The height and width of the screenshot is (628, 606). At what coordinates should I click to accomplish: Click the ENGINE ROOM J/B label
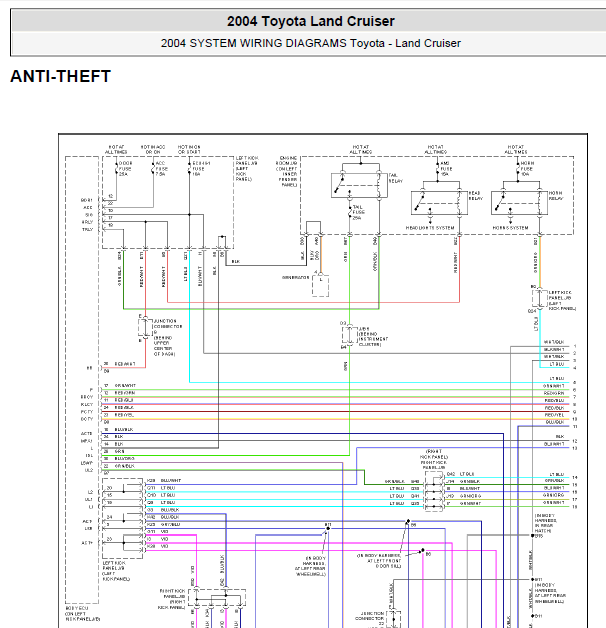pos(286,171)
